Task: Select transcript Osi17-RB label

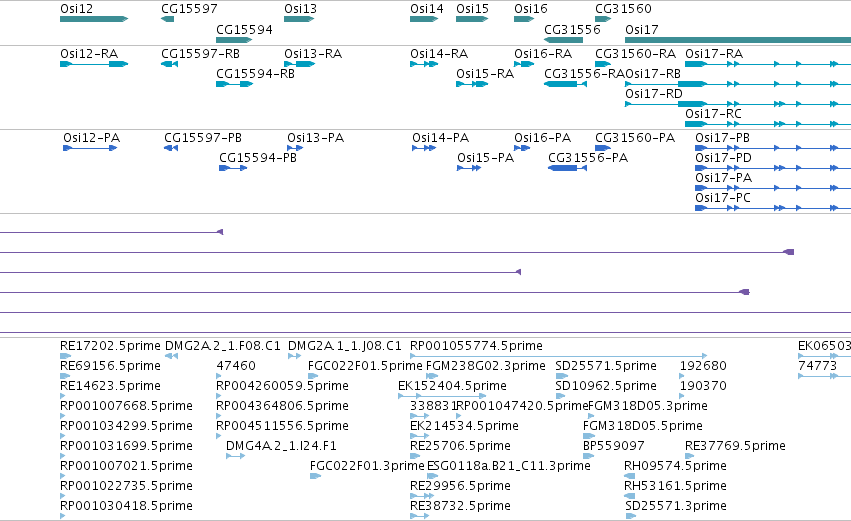Action: pos(653,74)
